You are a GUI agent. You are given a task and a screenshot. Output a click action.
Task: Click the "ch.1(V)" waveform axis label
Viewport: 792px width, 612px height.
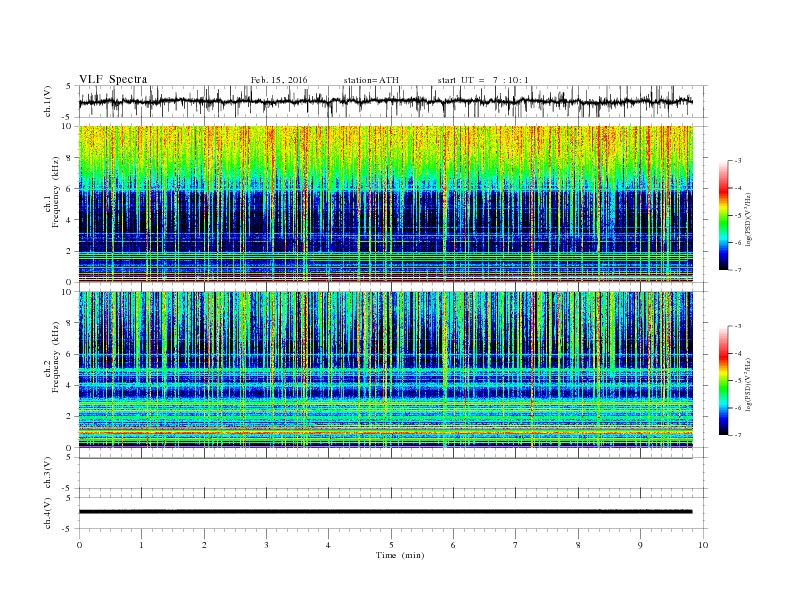(x=47, y=101)
